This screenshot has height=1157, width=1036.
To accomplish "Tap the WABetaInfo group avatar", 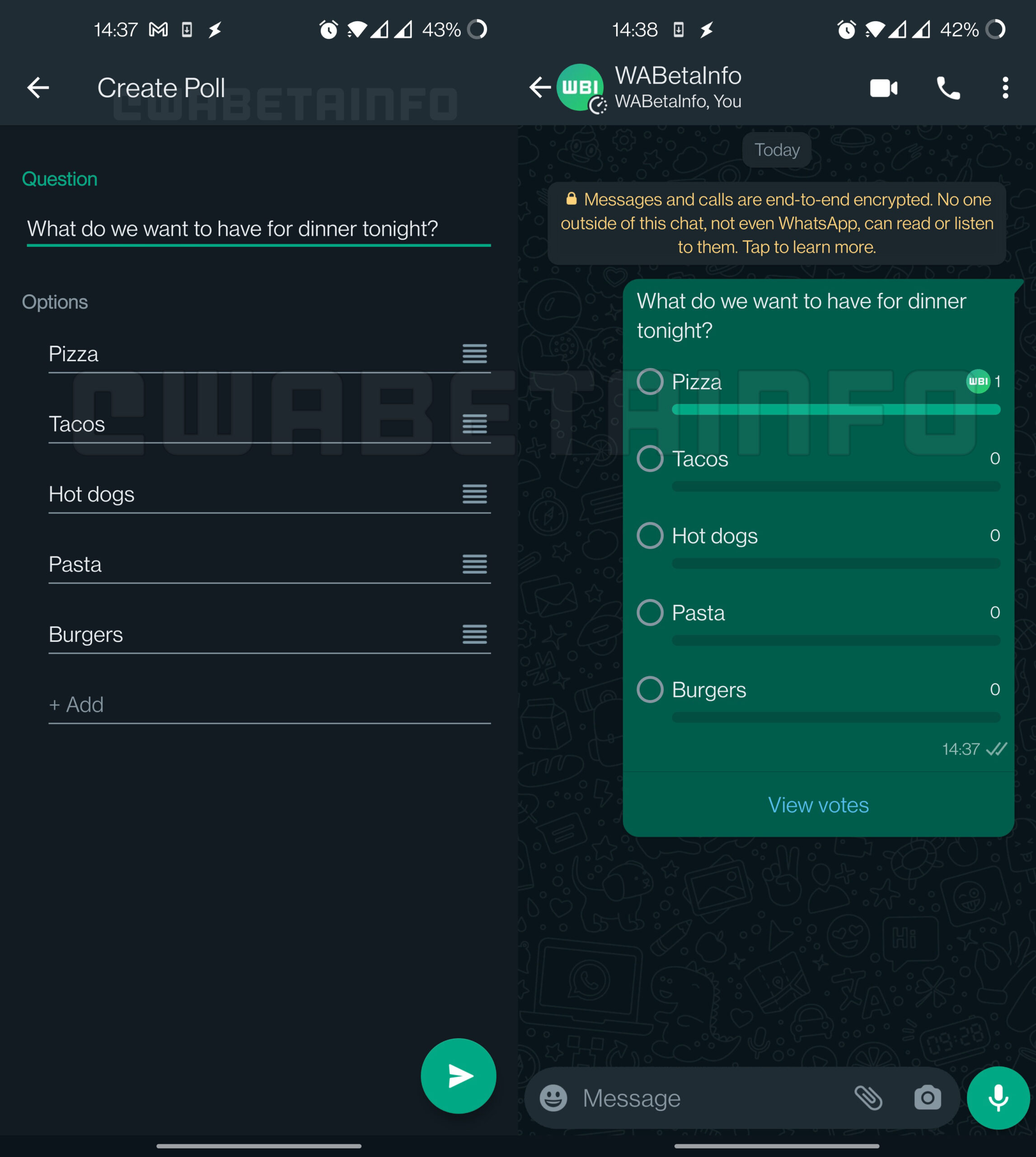I will point(580,88).
